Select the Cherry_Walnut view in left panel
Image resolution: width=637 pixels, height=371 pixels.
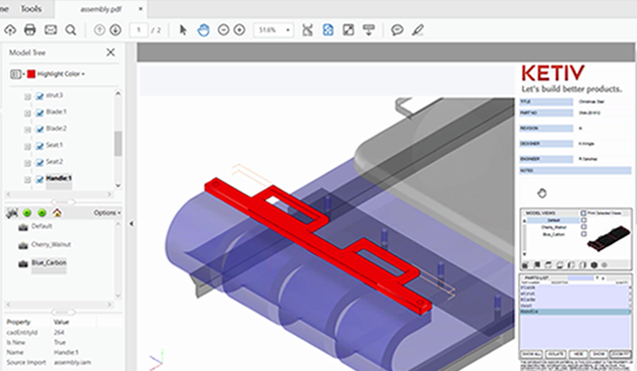tap(51, 245)
